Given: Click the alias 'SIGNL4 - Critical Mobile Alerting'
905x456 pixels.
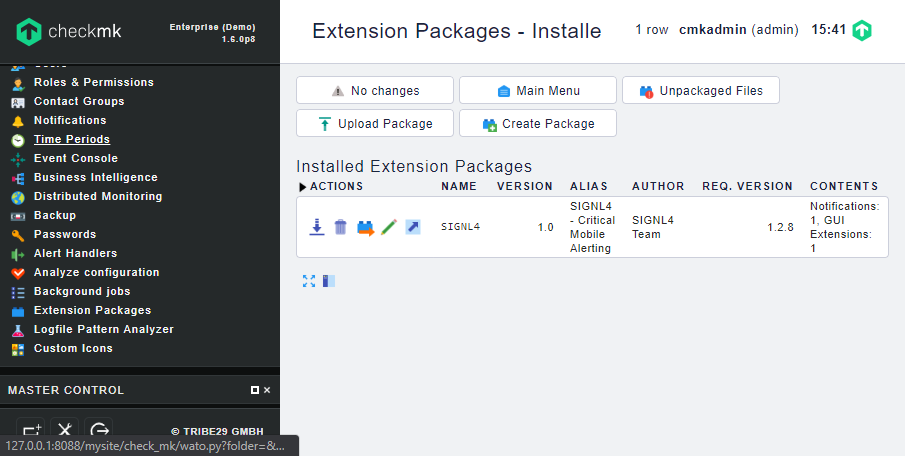Looking at the screenshot, I should [593, 227].
